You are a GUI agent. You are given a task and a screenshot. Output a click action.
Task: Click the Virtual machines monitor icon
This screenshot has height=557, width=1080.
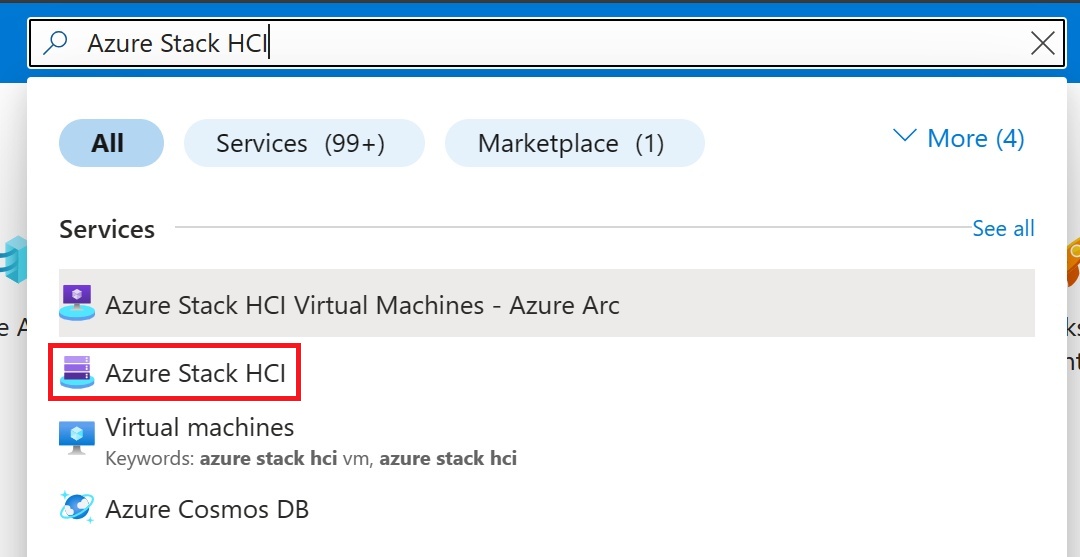coord(77,437)
